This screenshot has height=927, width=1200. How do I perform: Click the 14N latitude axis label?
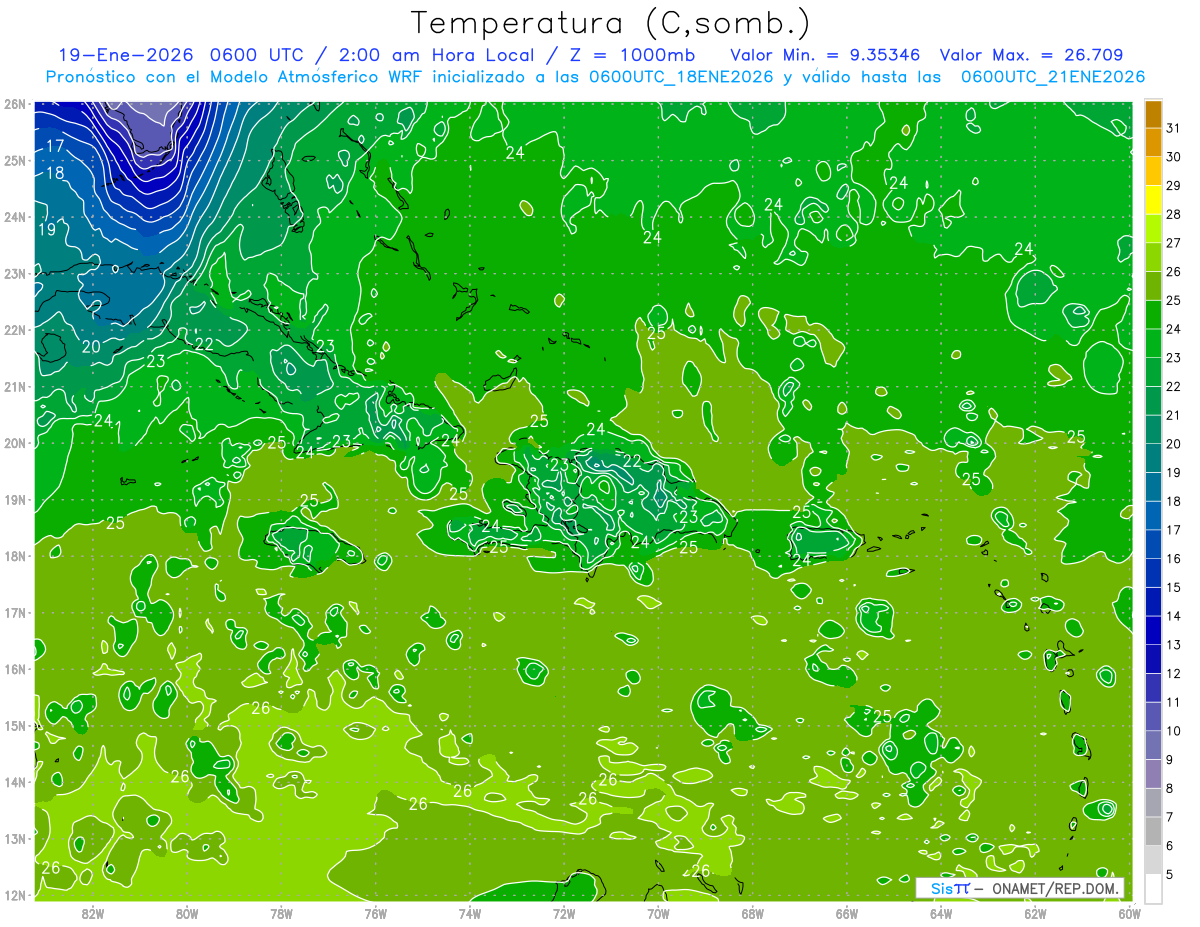coord(14,782)
